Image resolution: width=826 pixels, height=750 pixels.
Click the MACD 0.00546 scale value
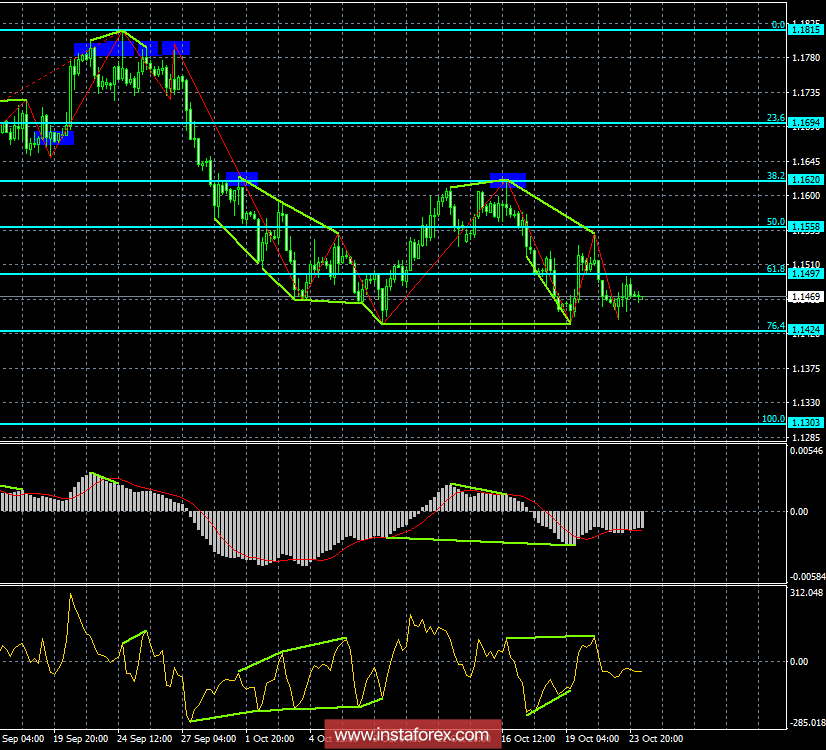tap(805, 452)
